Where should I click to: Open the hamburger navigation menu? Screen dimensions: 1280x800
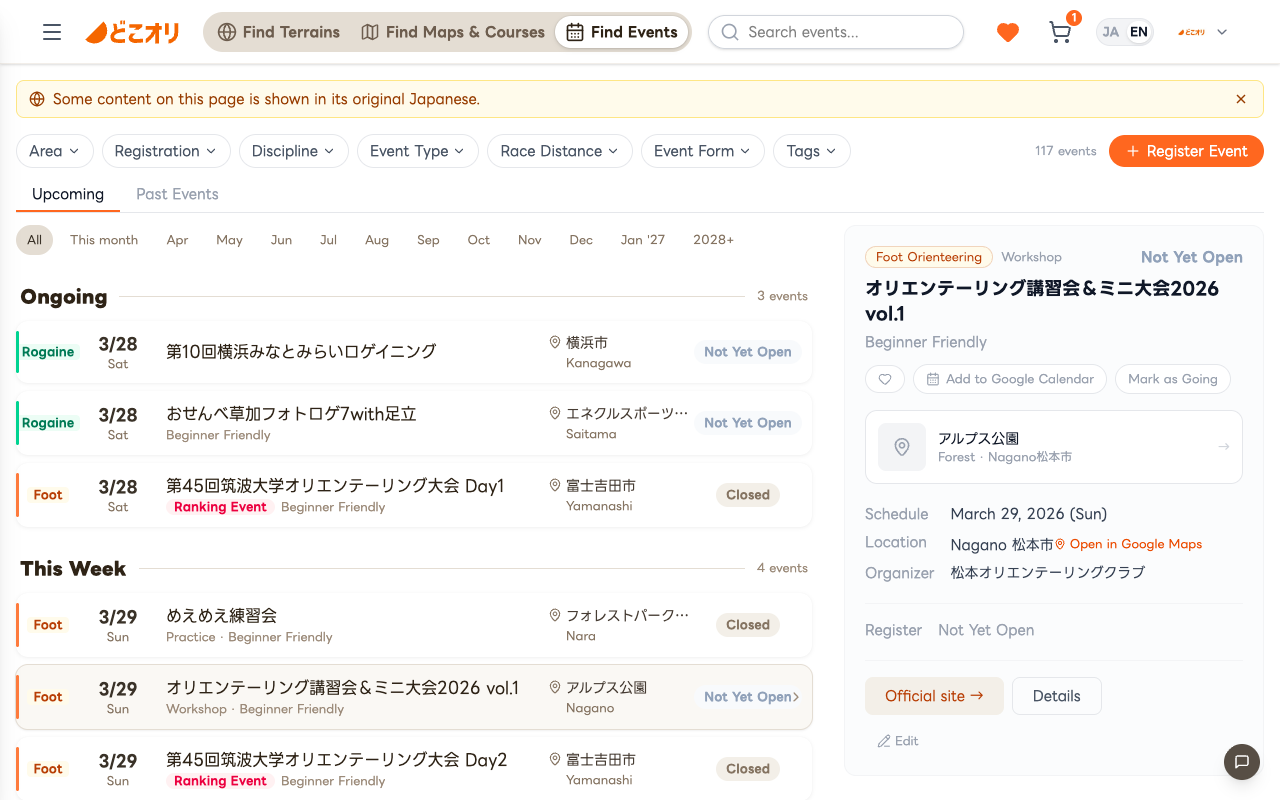click(x=52, y=31)
